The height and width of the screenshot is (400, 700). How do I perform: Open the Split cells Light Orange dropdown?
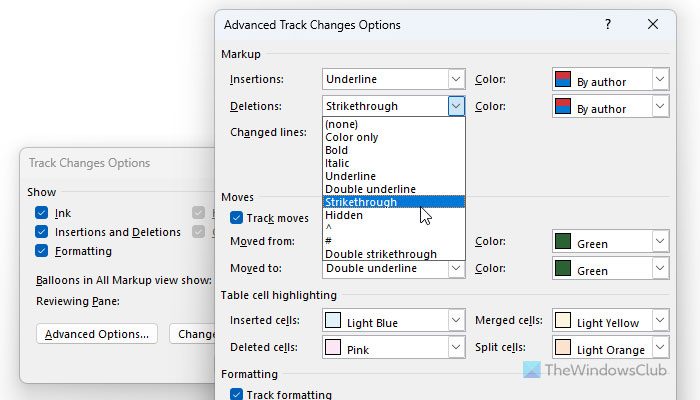(x=659, y=349)
